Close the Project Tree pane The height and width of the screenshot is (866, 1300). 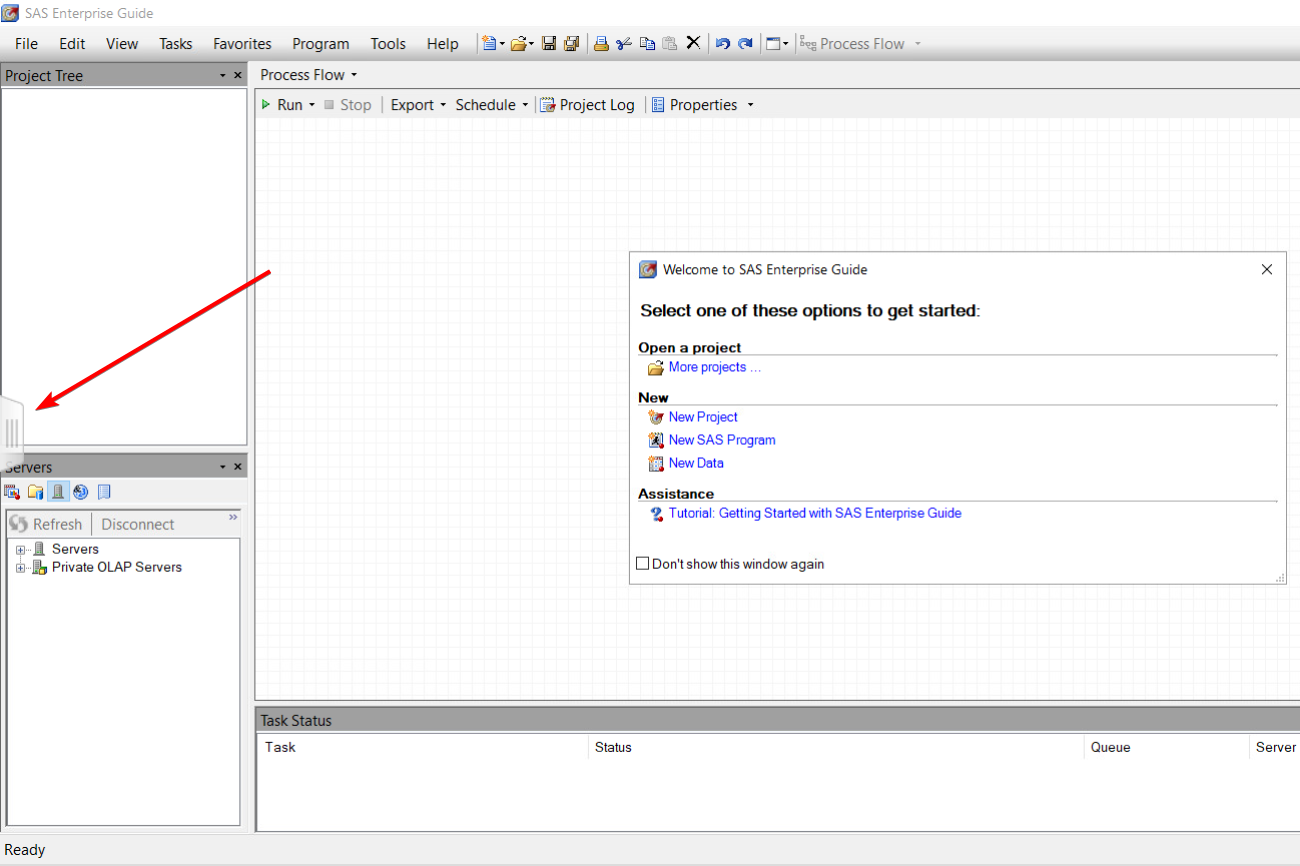pos(238,76)
